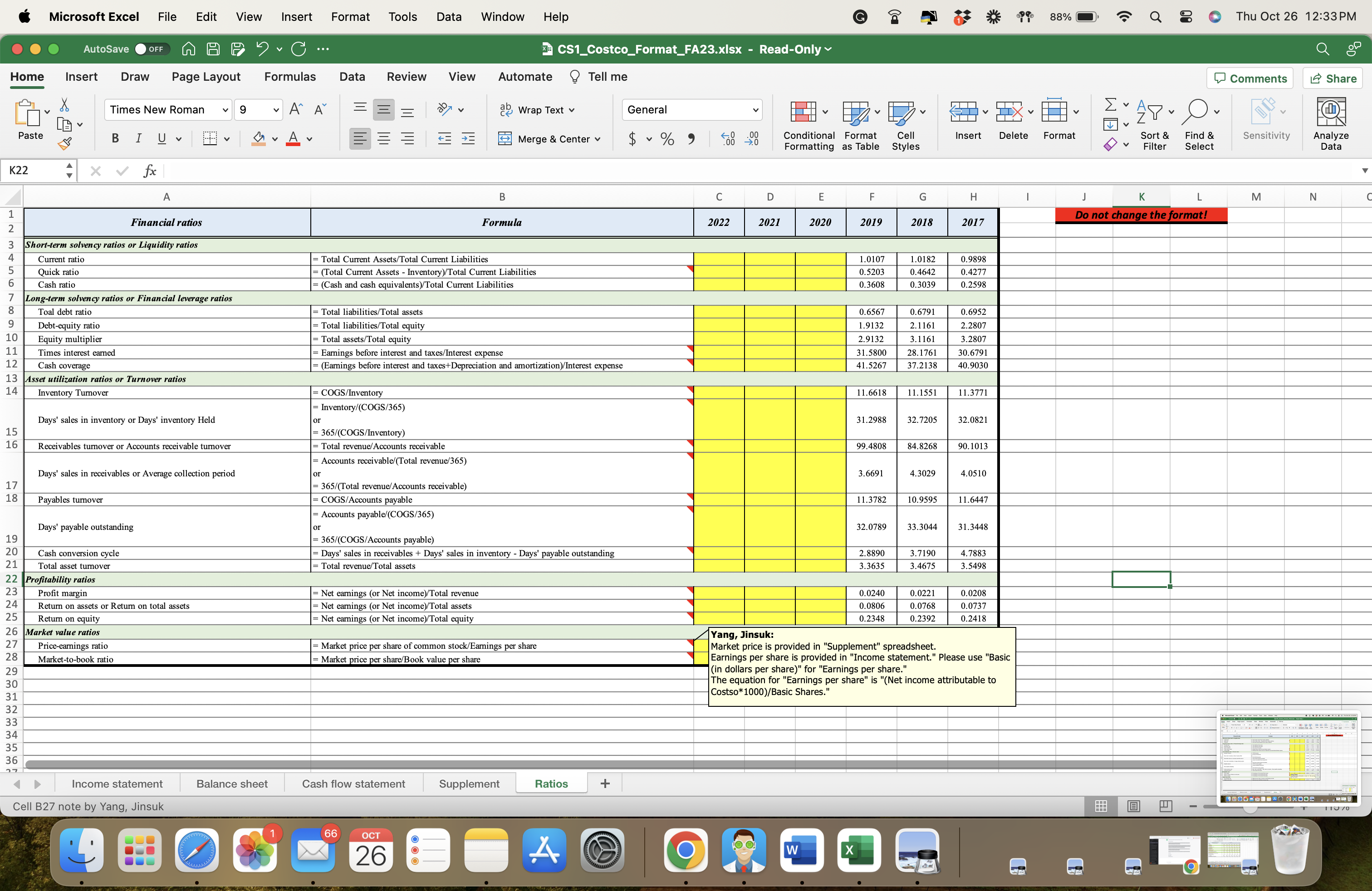This screenshot has width=1372, height=891.
Task: Open the font size dropdown
Action: click(x=275, y=109)
